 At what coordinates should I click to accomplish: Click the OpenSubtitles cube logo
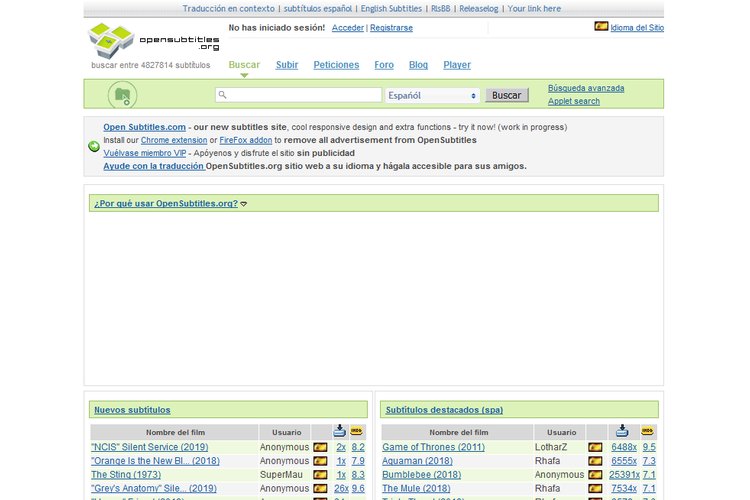(x=111, y=40)
